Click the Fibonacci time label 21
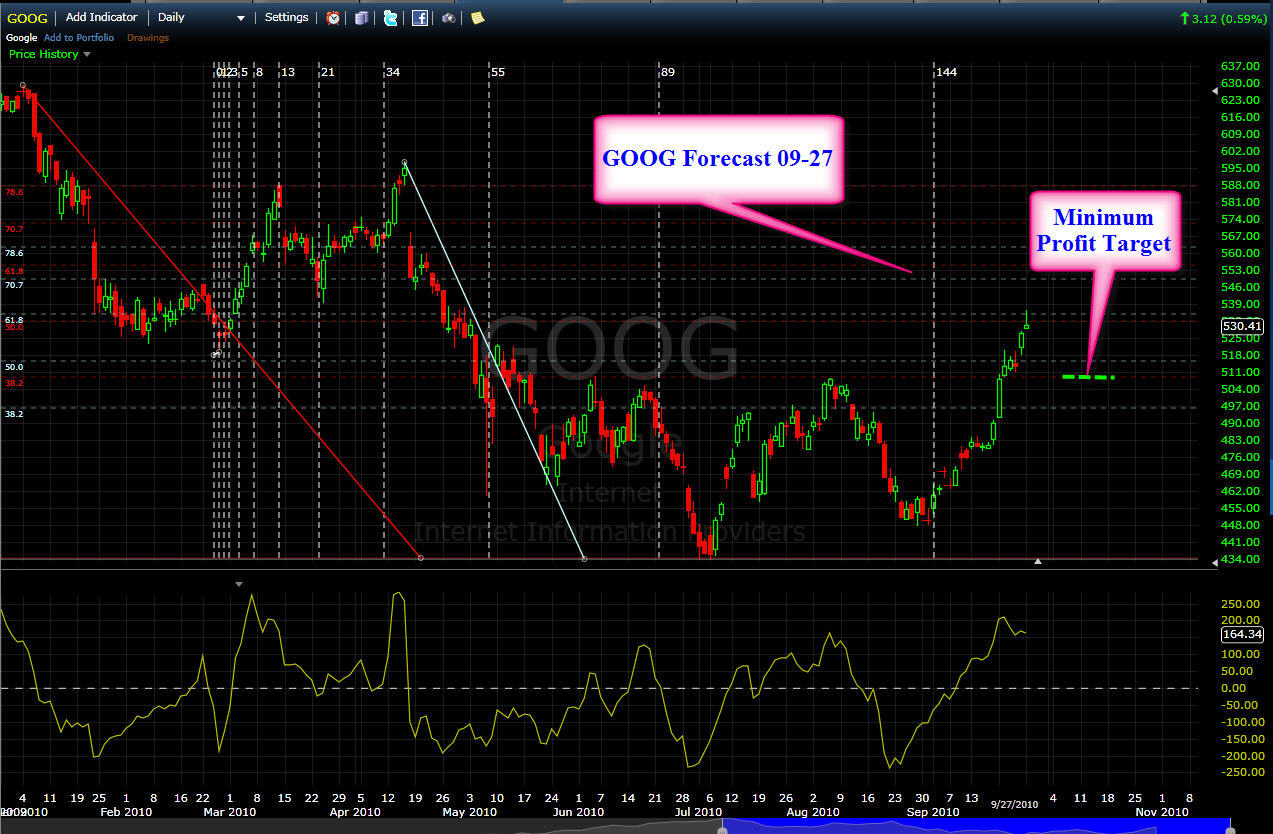 [328, 72]
